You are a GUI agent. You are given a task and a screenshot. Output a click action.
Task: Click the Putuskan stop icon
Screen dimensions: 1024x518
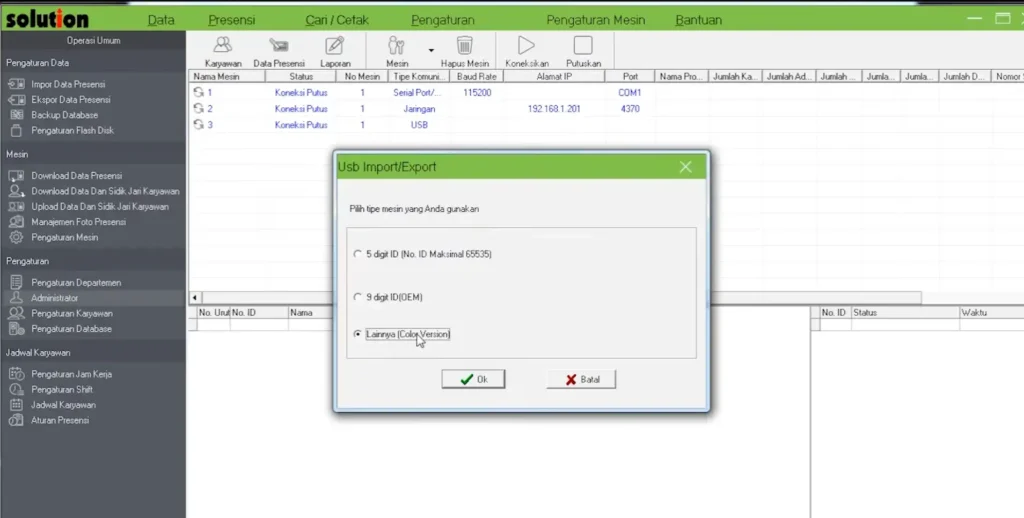583,52
